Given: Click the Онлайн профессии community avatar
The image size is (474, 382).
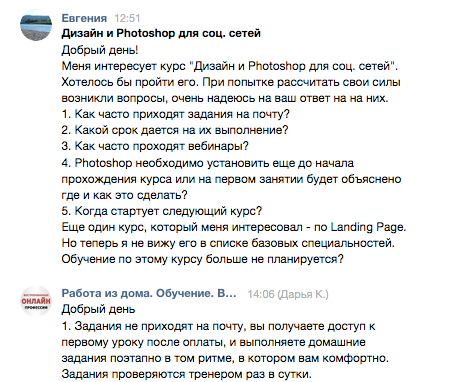Looking at the screenshot, I should 36,301.
